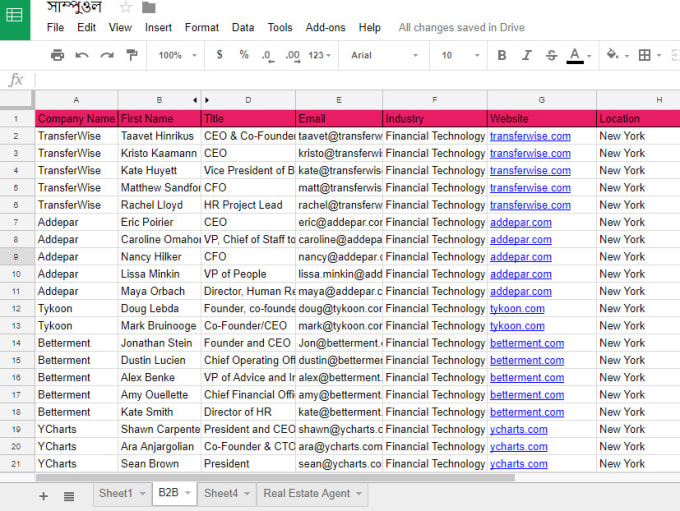Screen dimensions: 680x511
Task: Select cell containing Director of HR
Action: 248,412
